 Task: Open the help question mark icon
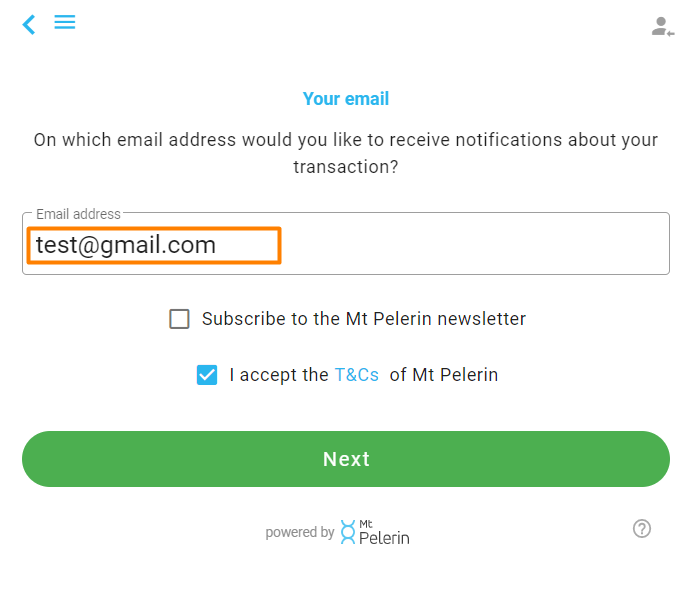[642, 528]
